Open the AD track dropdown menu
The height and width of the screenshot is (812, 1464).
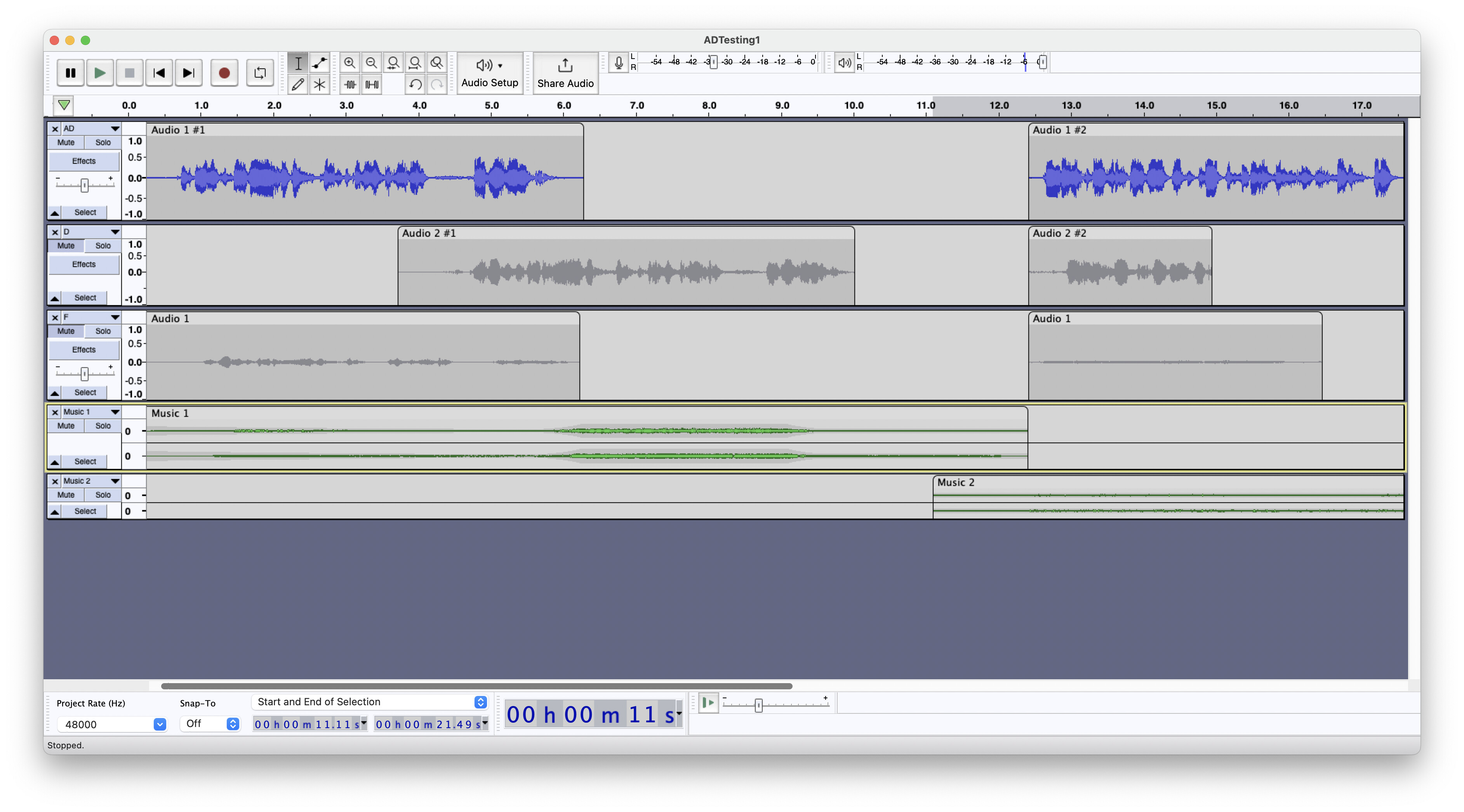pyautogui.click(x=115, y=129)
